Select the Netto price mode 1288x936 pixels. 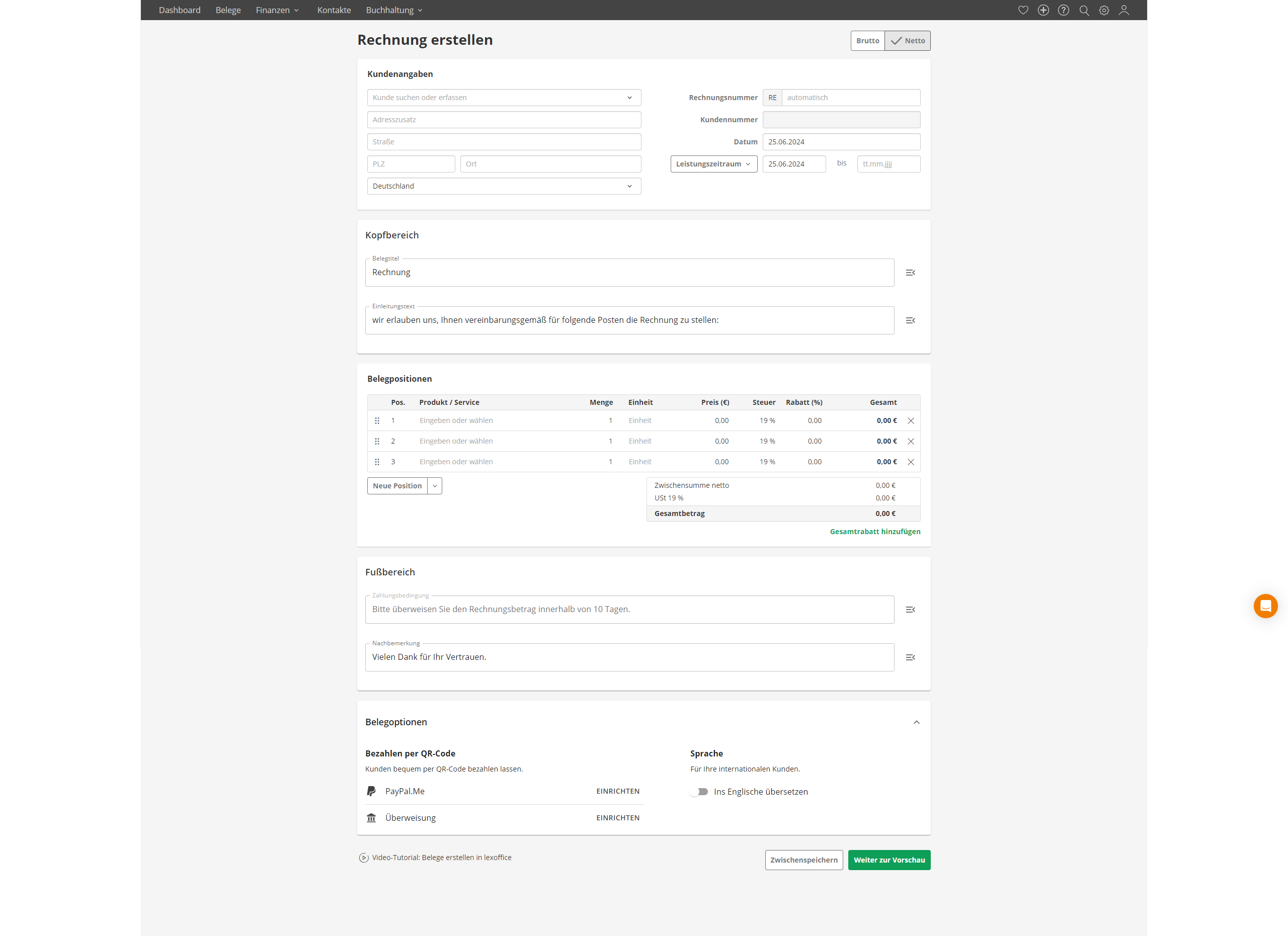click(x=908, y=41)
